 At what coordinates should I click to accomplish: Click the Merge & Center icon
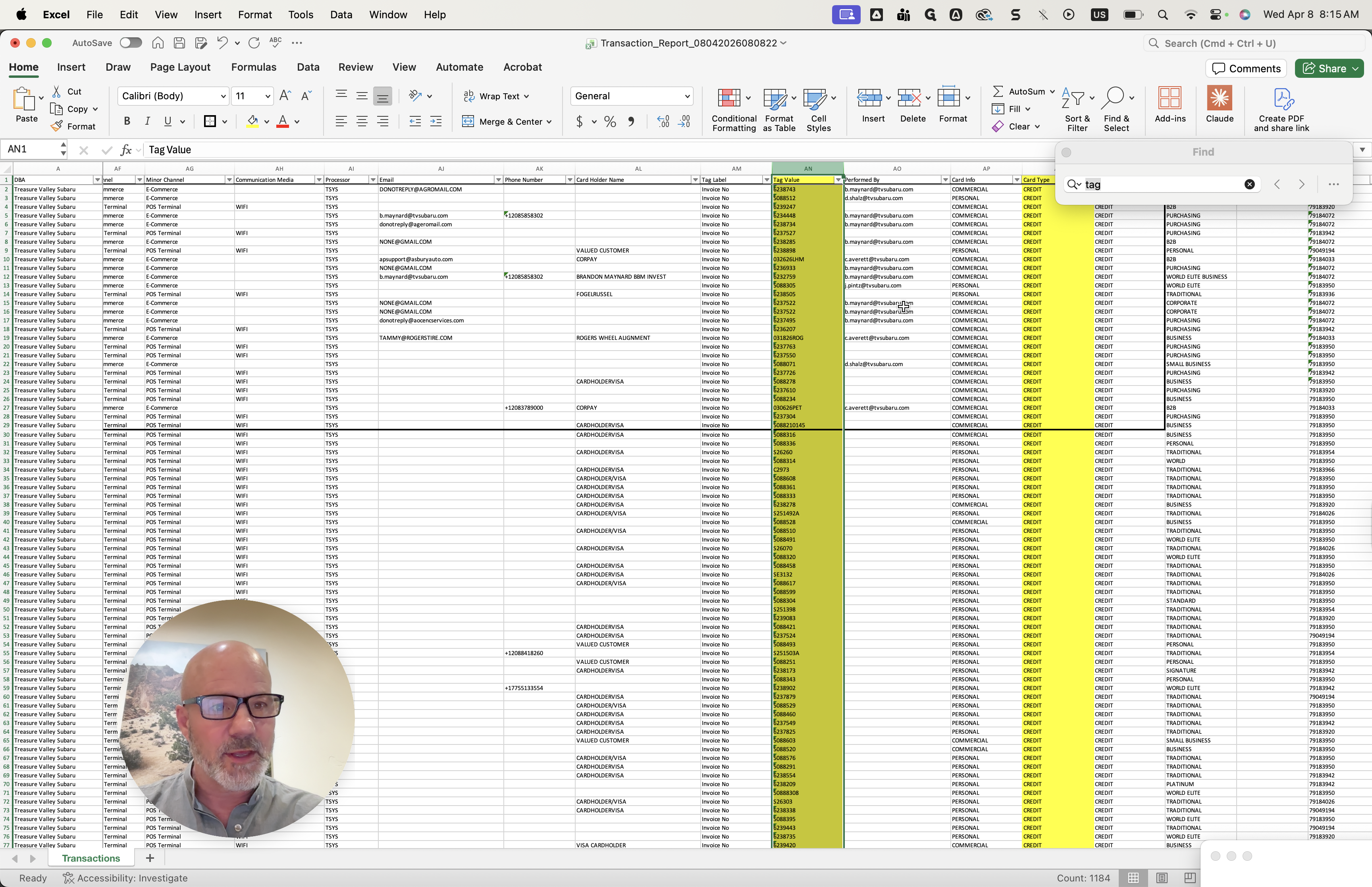coord(468,121)
